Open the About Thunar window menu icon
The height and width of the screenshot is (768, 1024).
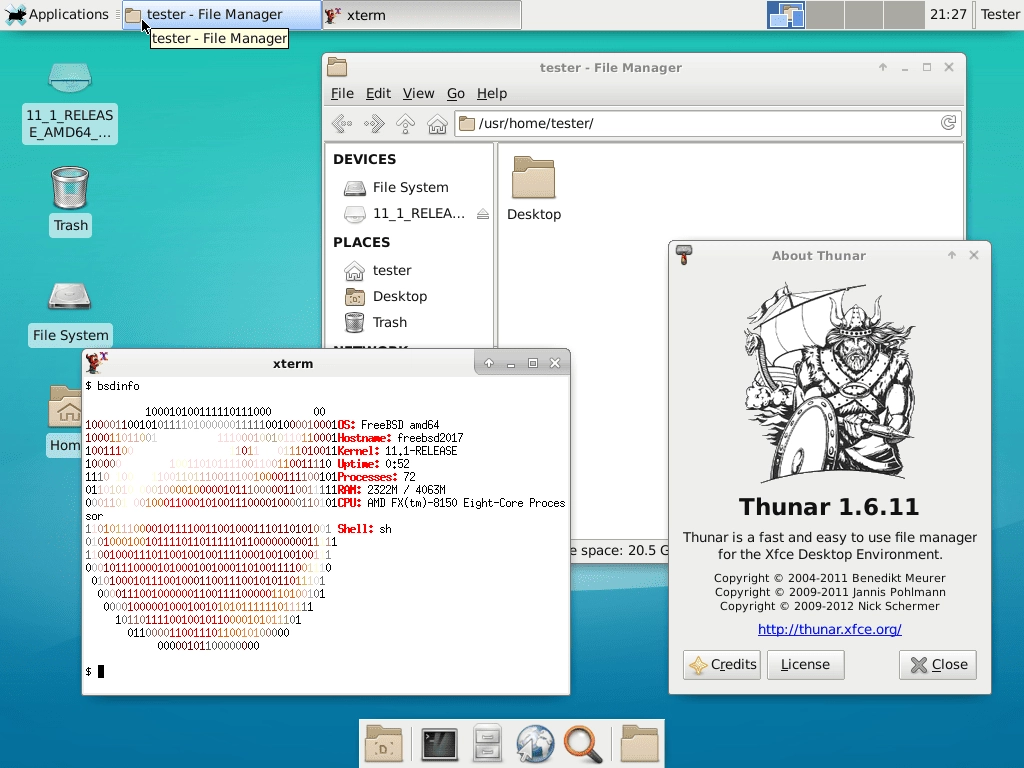pyautogui.click(x=684, y=255)
